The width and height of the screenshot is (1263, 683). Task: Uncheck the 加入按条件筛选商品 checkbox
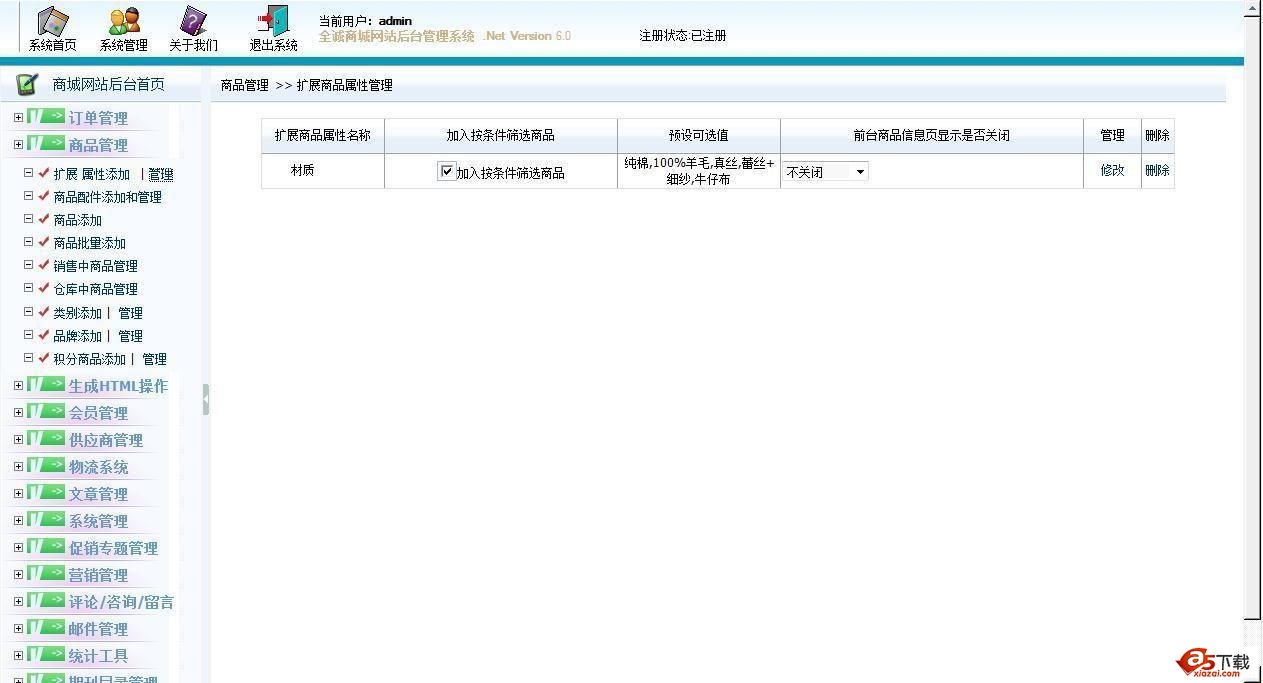click(446, 171)
